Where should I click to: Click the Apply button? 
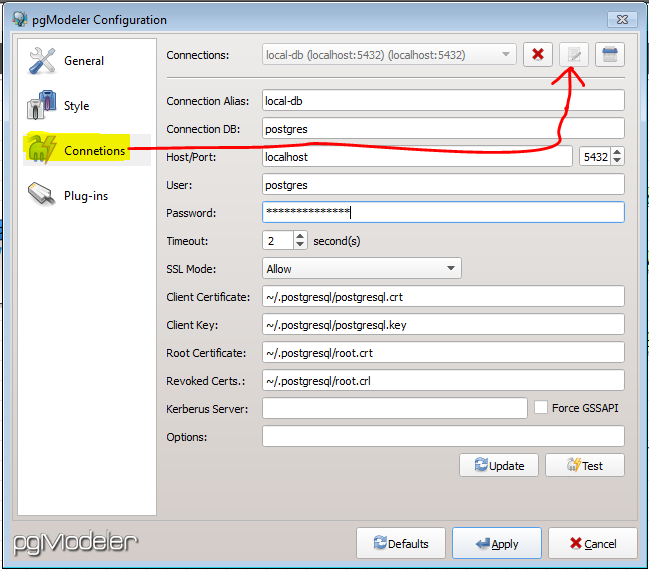[x=497, y=543]
